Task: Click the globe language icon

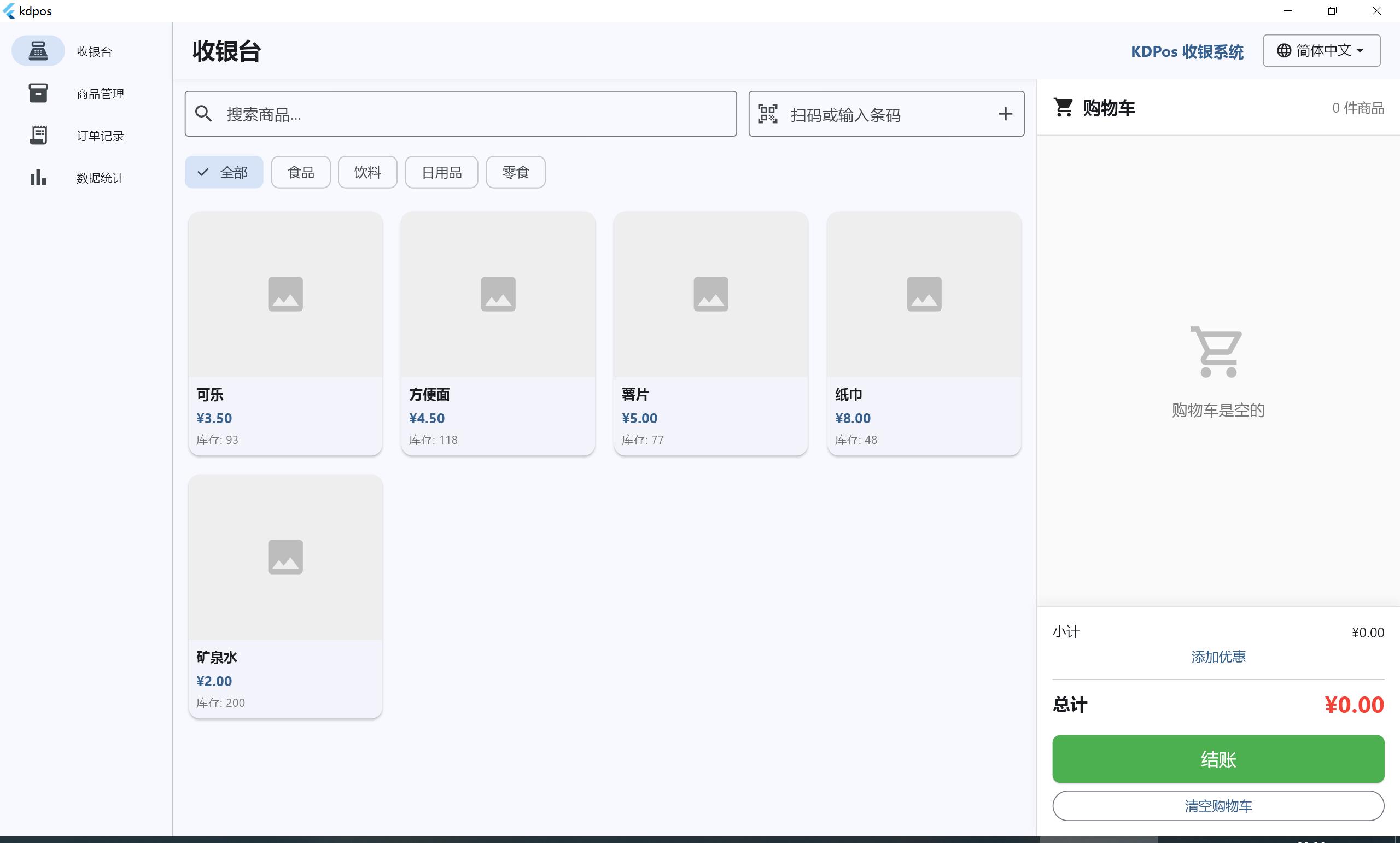Action: pos(1284,50)
